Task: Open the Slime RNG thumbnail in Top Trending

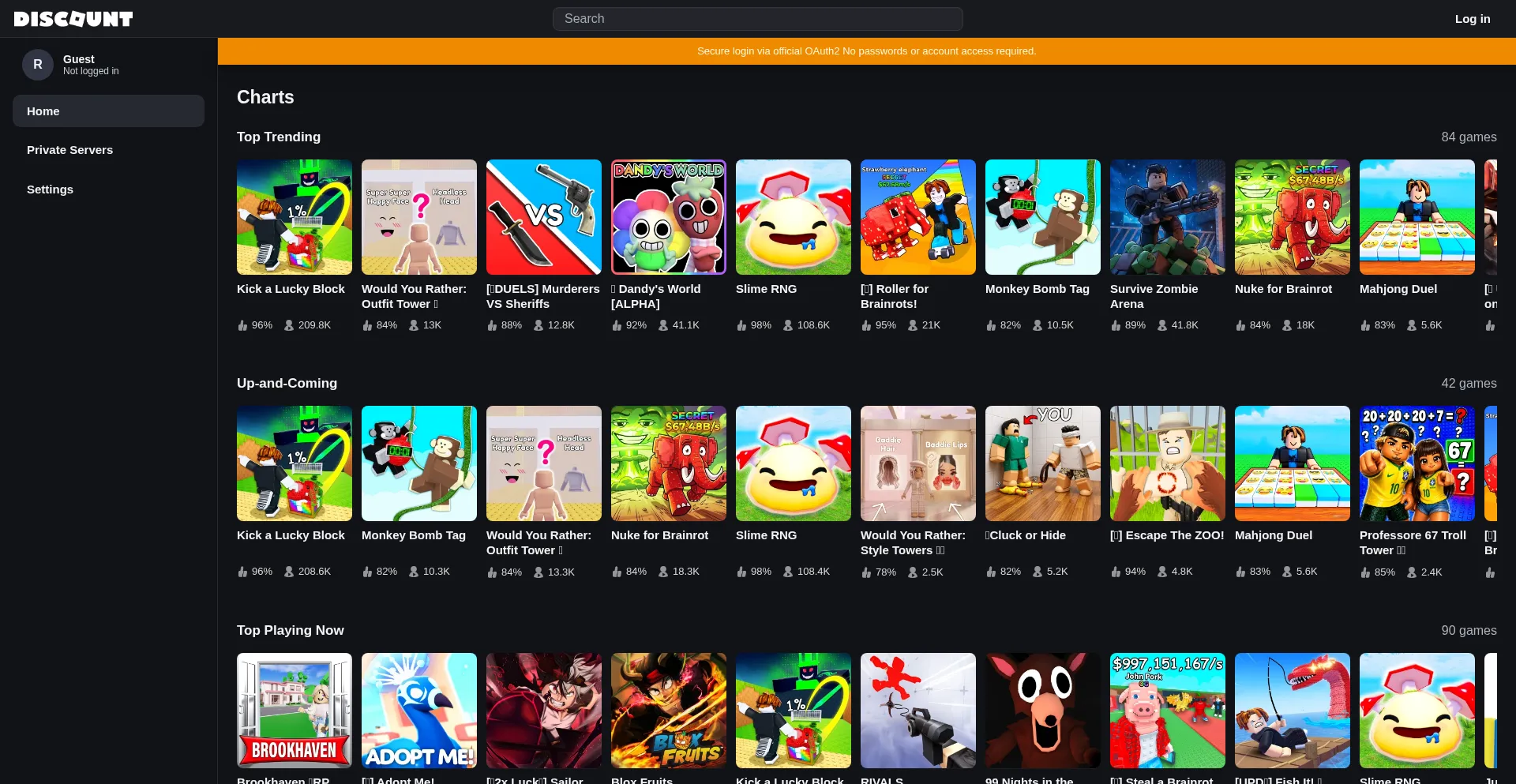Action: [794, 217]
